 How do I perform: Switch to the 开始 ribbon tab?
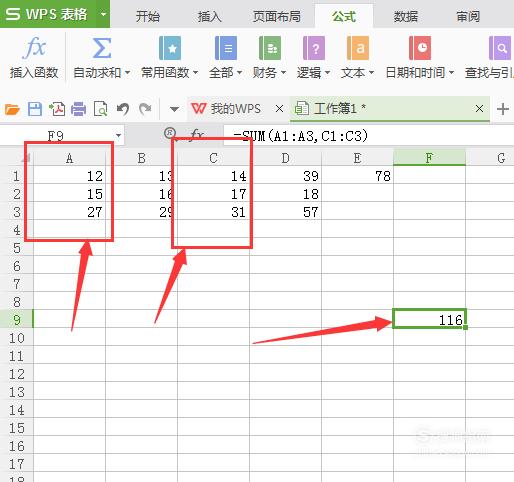click(148, 16)
